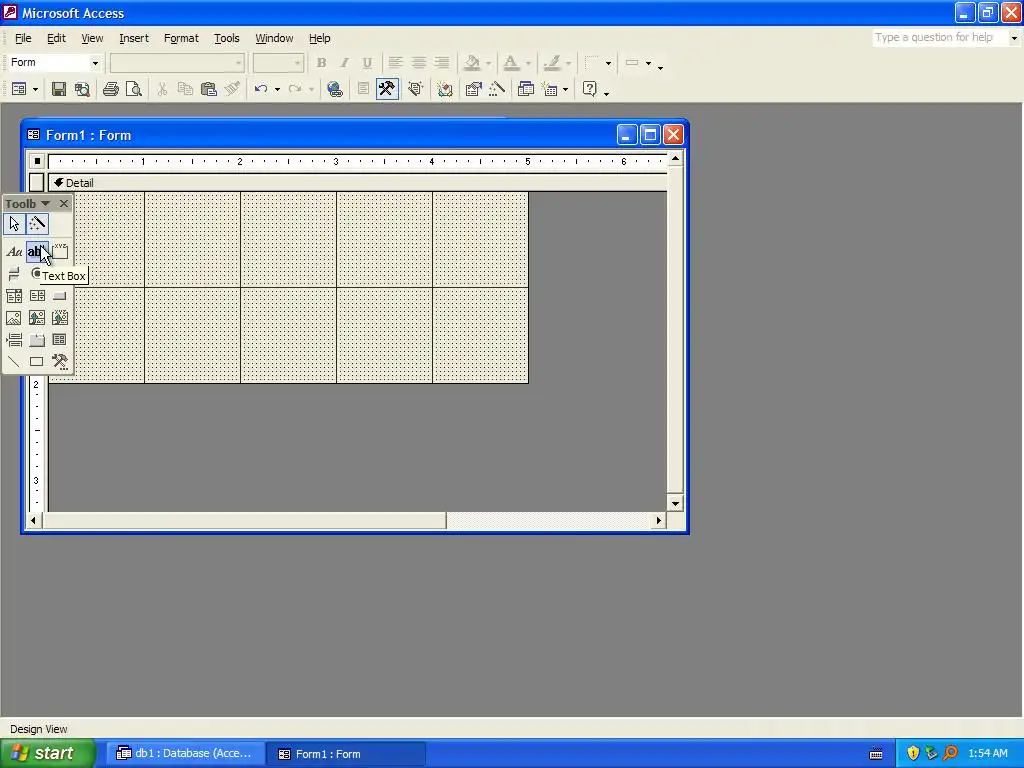Screen dimensions: 1024x768
Task: Open the Font name combo box
Action: [x=177, y=63]
